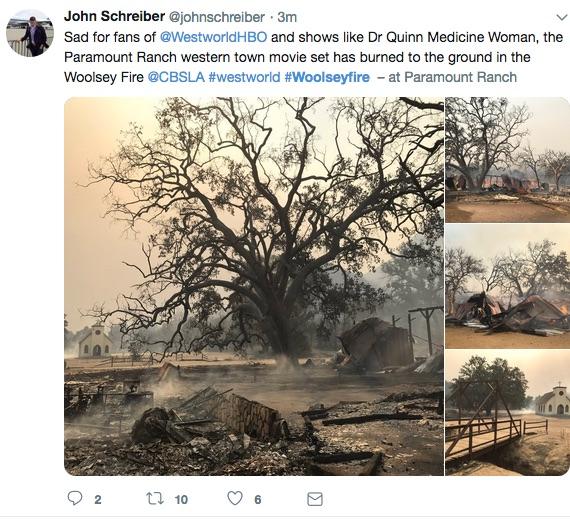This screenshot has width=570, height=520.
Task: Click the John Schreiber display name
Action: (115, 16)
